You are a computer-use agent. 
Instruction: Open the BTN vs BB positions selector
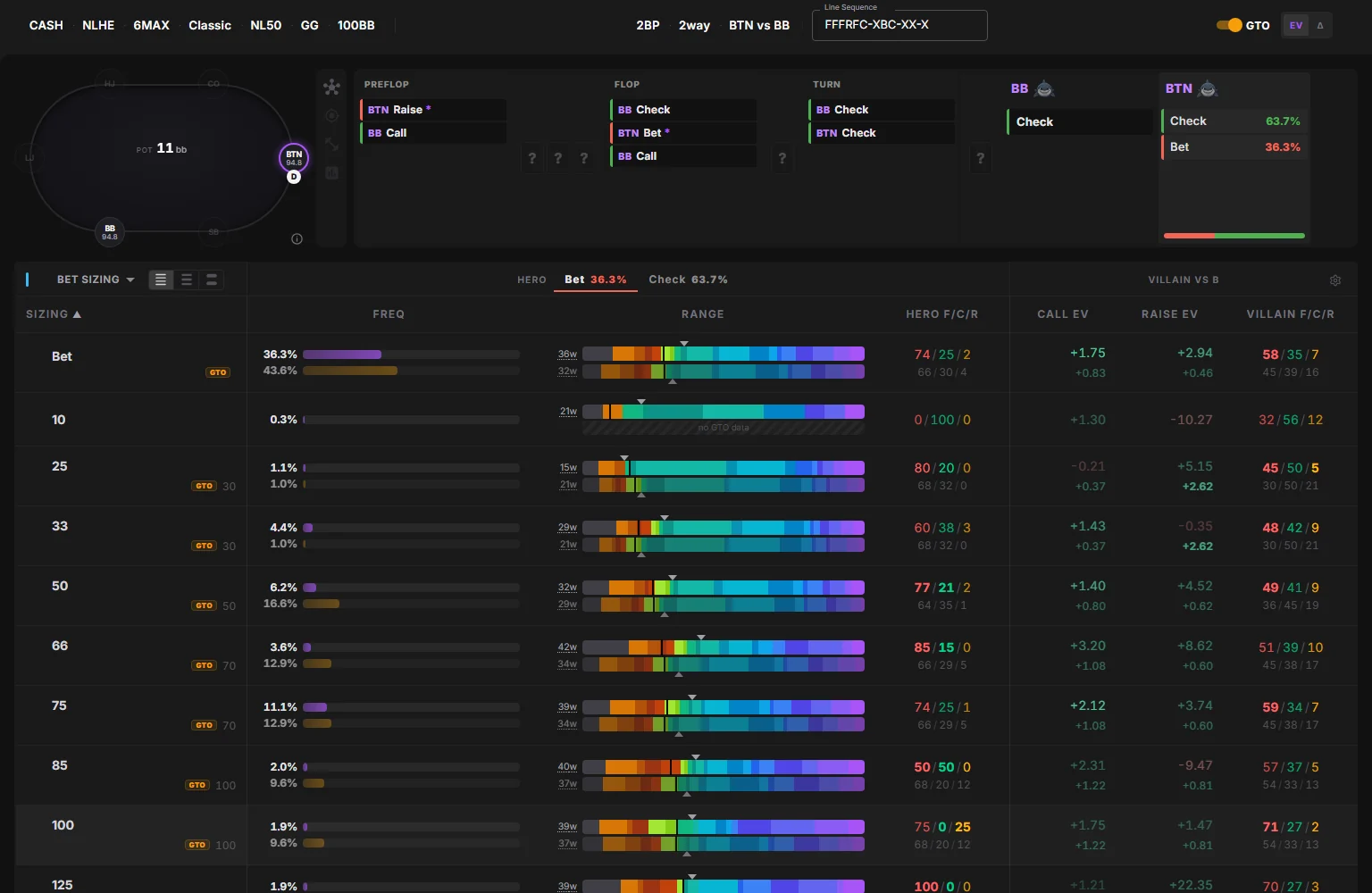pyautogui.click(x=759, y=25)
